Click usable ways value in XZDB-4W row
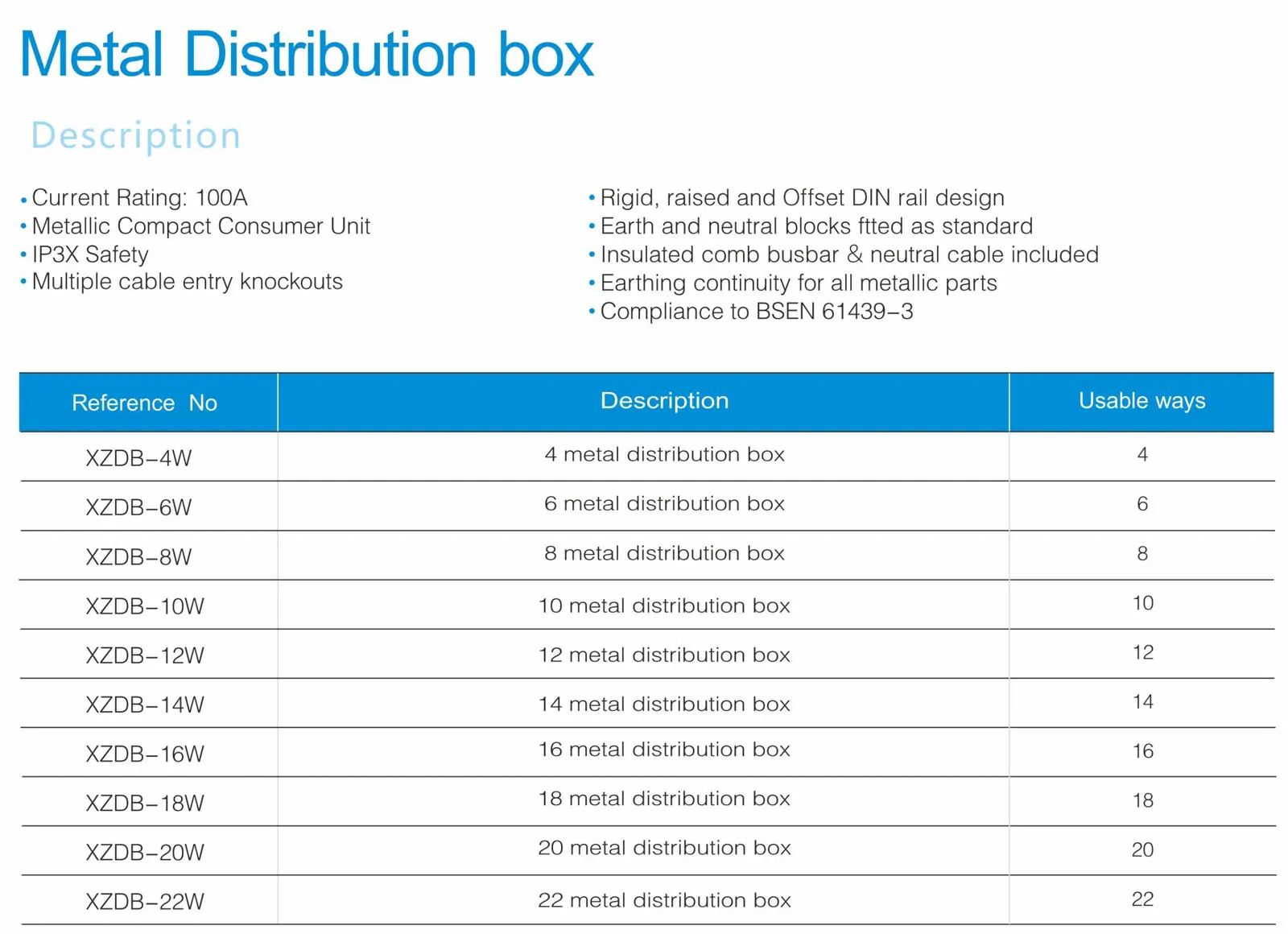 pyautogui.click(x=1142, y=455)
